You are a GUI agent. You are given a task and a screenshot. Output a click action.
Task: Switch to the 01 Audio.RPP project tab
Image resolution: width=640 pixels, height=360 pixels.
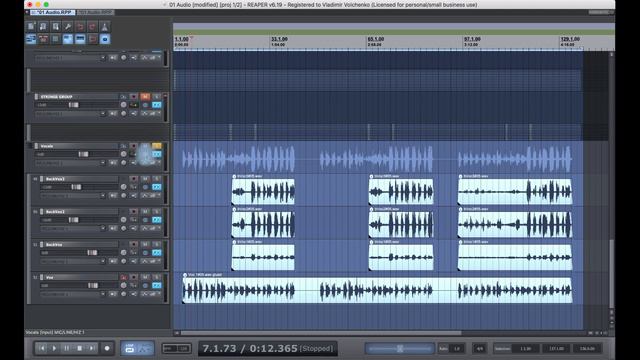click(x=53, y=12)
